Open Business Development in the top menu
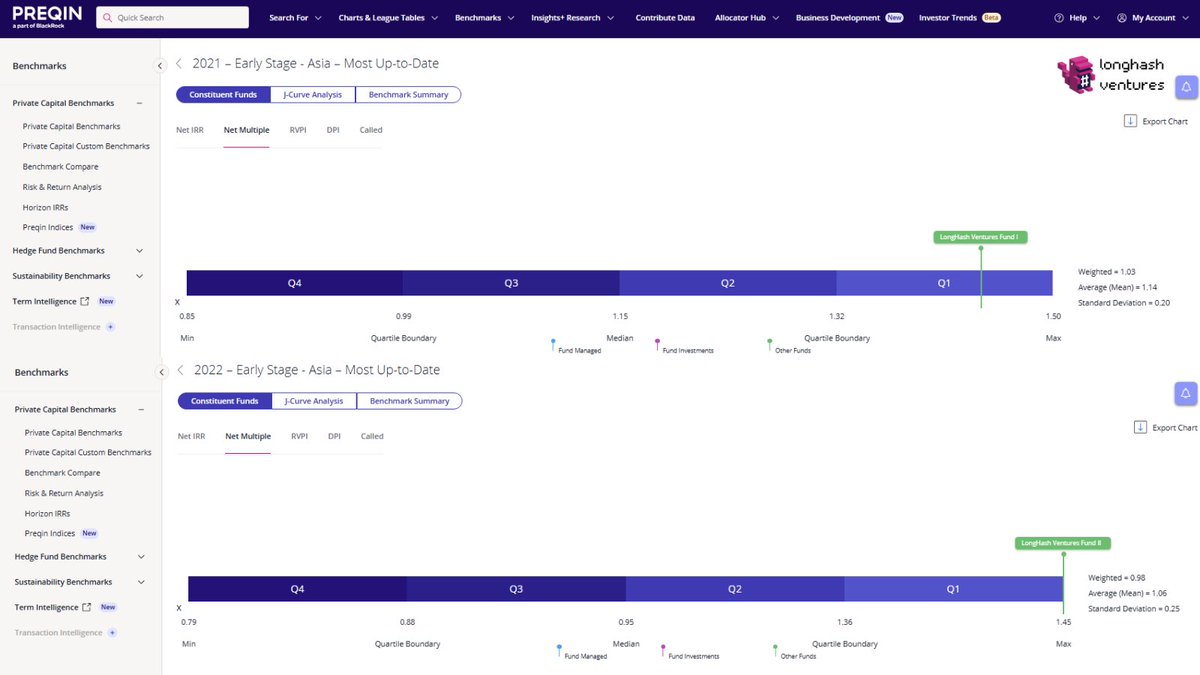1200x675 pixels. coord(849,18)
